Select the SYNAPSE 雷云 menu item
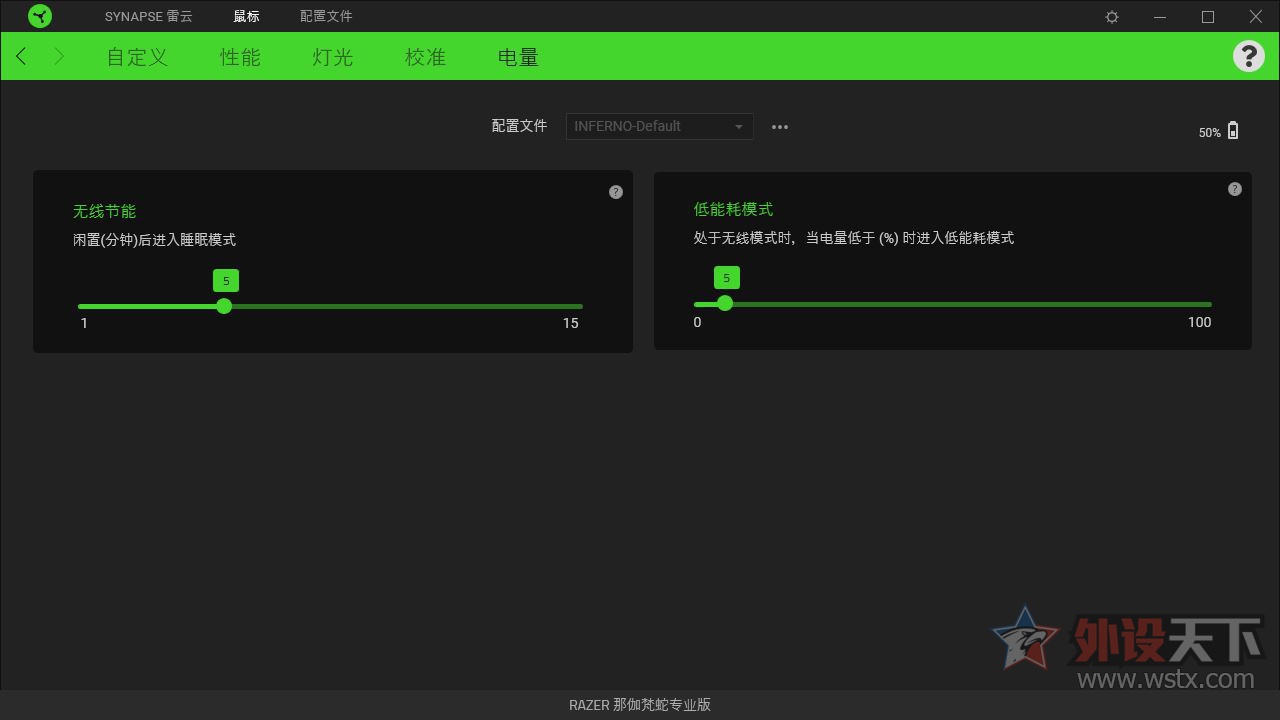This screenshot has width=1280, height=720. click(x=148, y=16)
